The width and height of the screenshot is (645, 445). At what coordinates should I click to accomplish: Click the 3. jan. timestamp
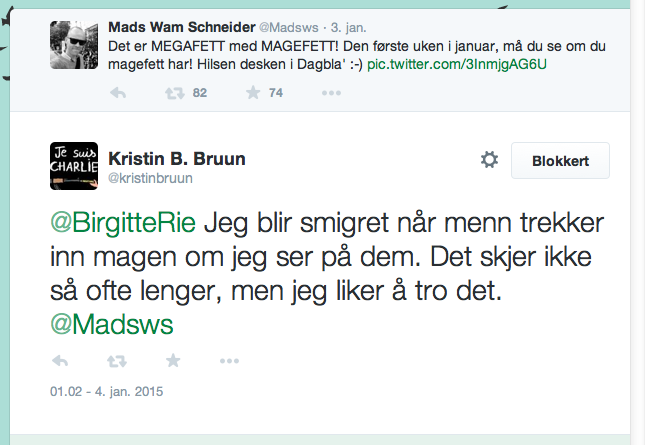348,28
